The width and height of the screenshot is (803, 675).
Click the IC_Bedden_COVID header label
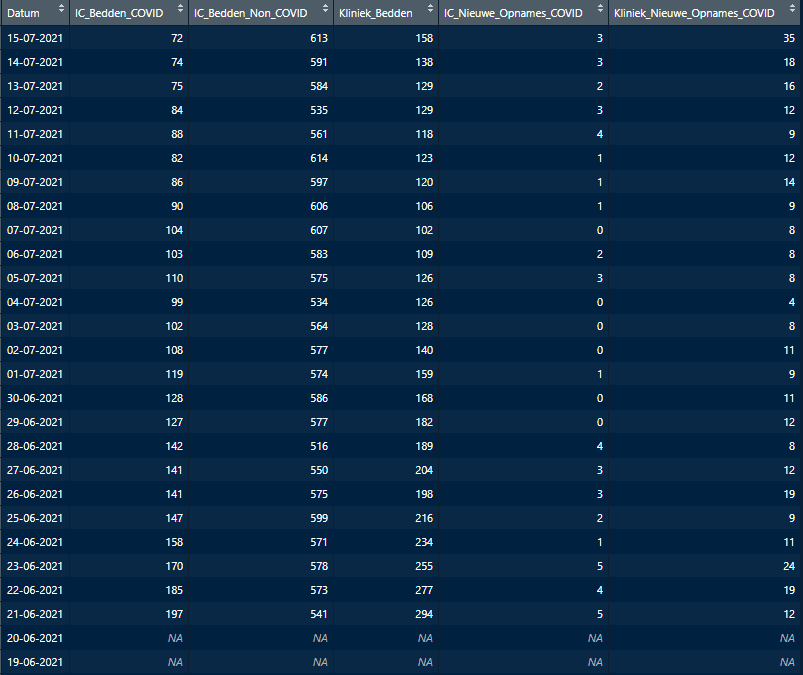coord(119,13)
